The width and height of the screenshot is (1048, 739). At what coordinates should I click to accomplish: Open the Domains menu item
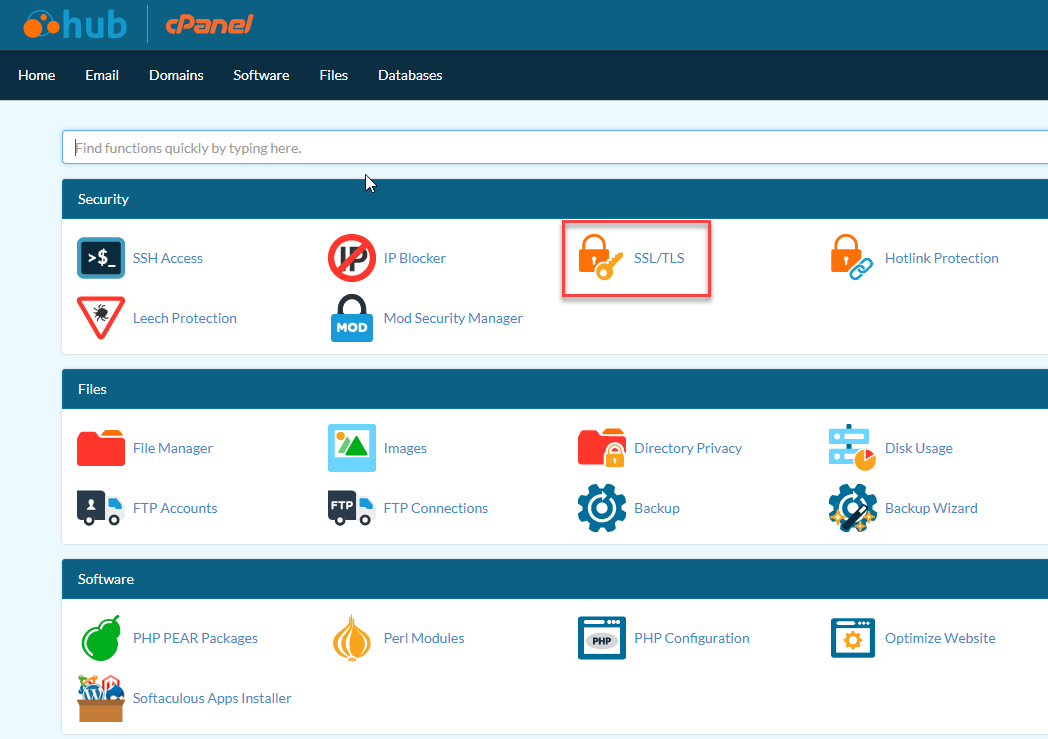click(x=176, y=75)
